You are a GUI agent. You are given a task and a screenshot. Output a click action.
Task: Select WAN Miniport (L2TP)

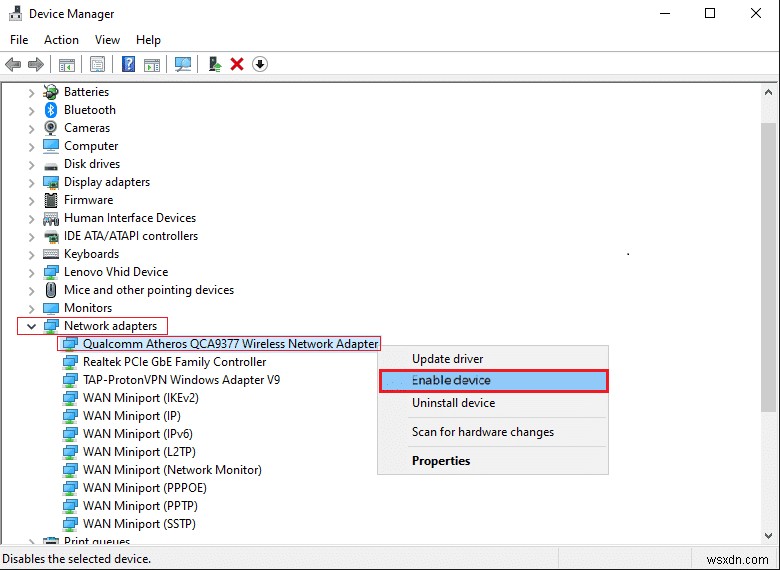139,452
